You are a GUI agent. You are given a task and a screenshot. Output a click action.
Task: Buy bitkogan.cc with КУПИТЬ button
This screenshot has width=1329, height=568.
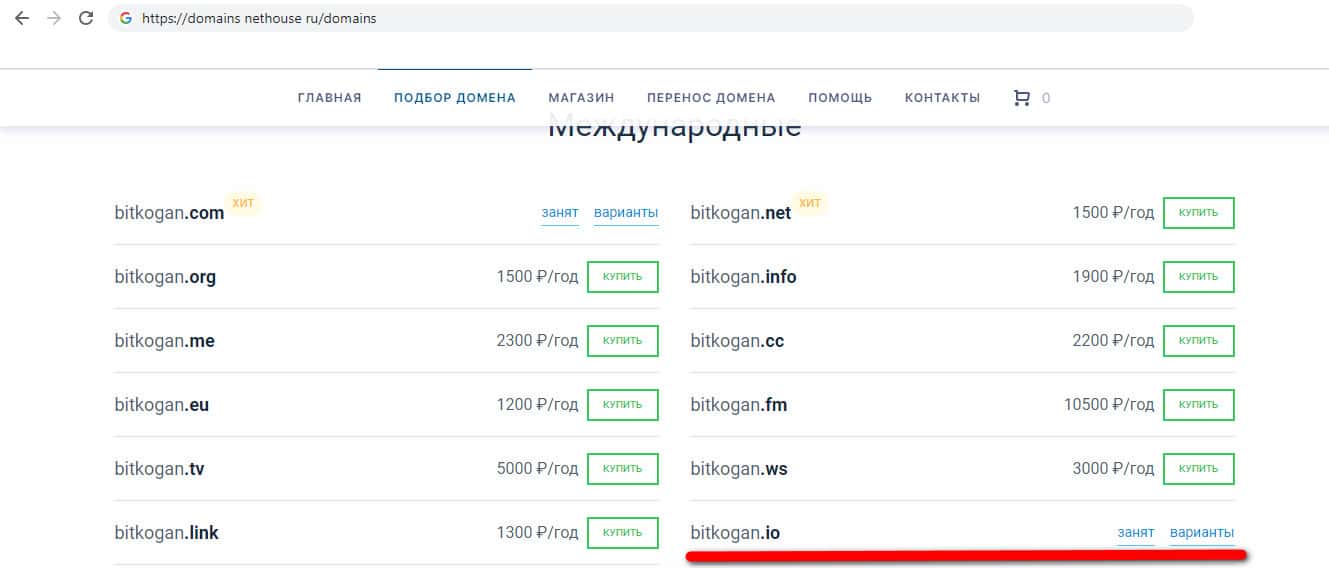(x=1199, y=341)
